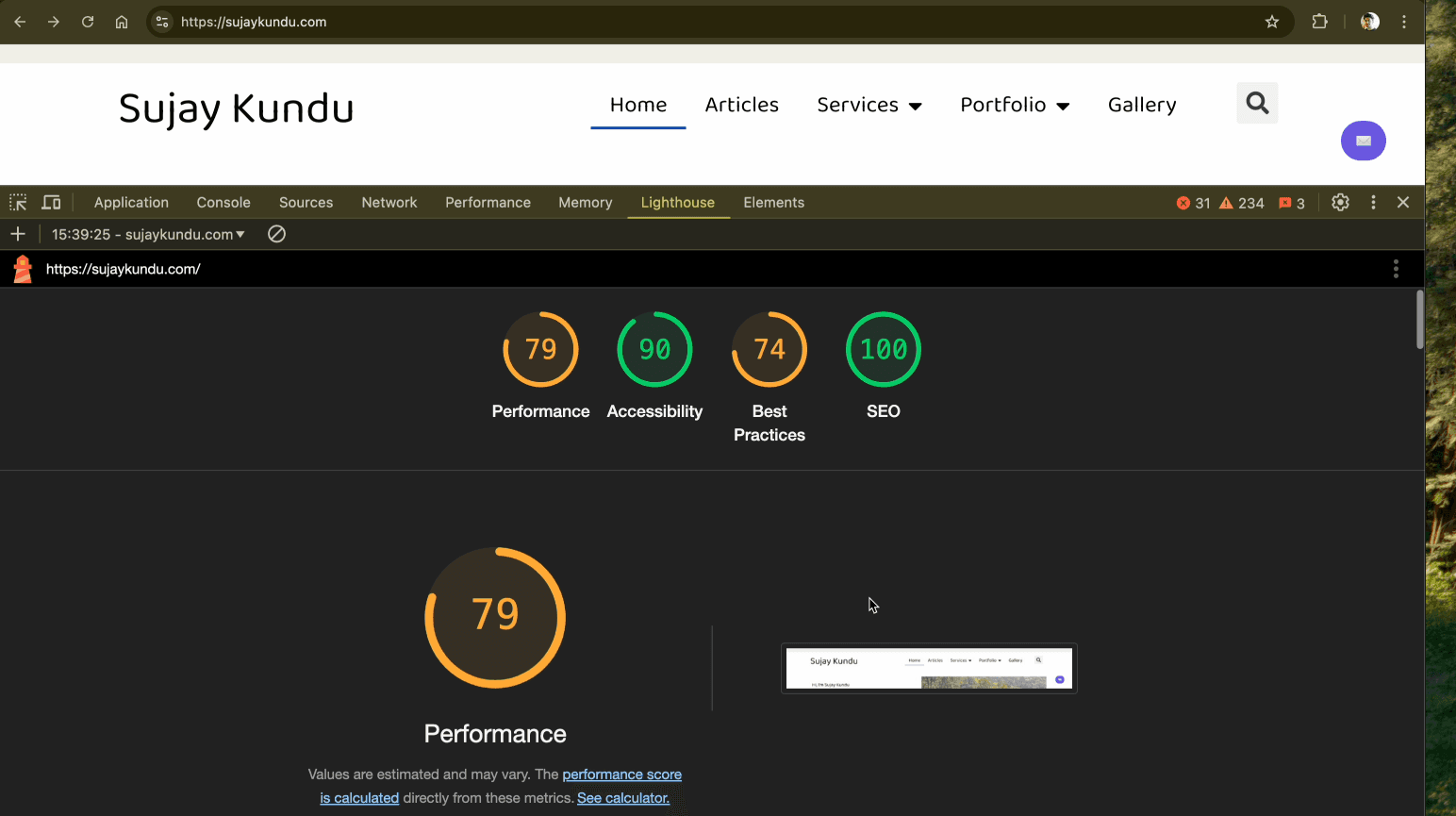The height and width of the screenshot is (816, 1456).
Task: Click the Accessibility score 90 gauge
Action: (x=654, y=349)
